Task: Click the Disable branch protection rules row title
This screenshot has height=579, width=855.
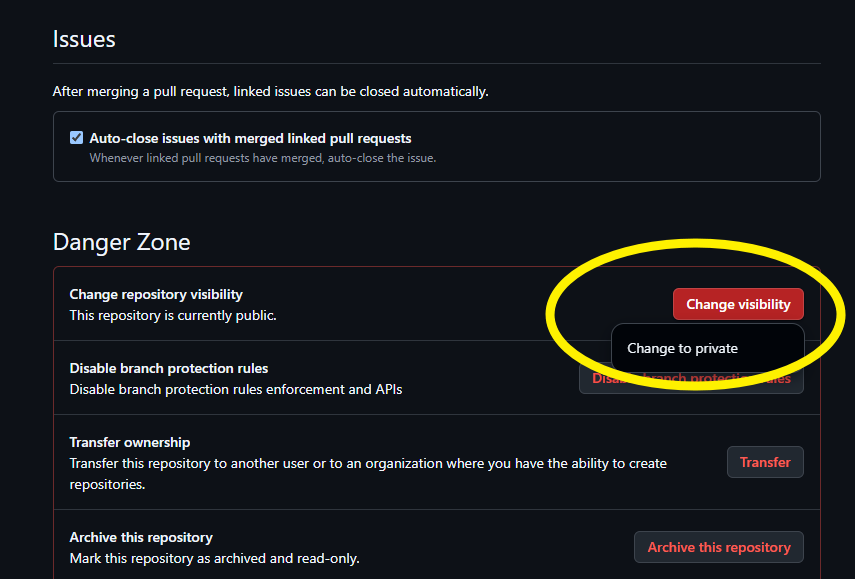Action: click(x=168, y=369)
